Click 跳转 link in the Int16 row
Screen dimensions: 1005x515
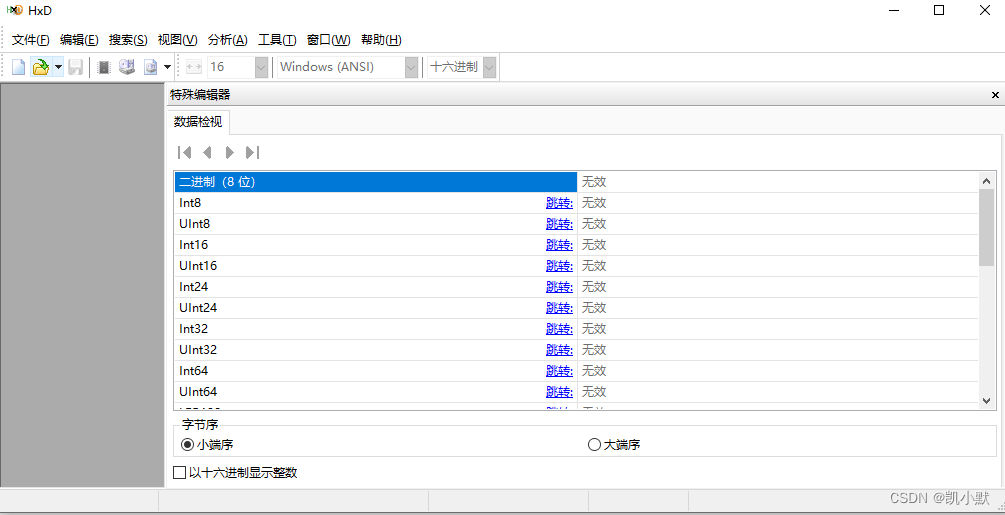[x=560, y=245]
